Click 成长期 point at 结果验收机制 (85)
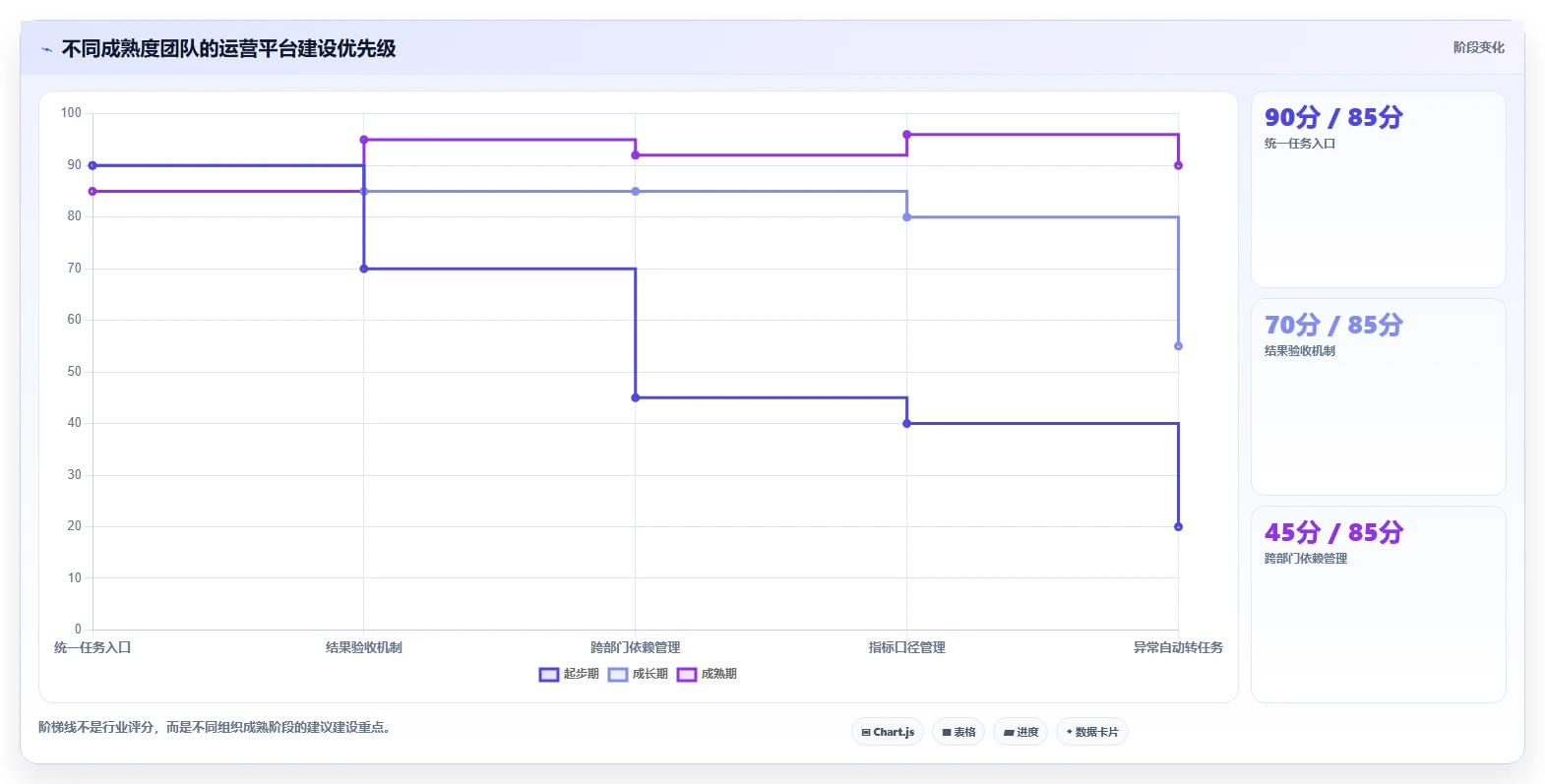 [364, 192]
